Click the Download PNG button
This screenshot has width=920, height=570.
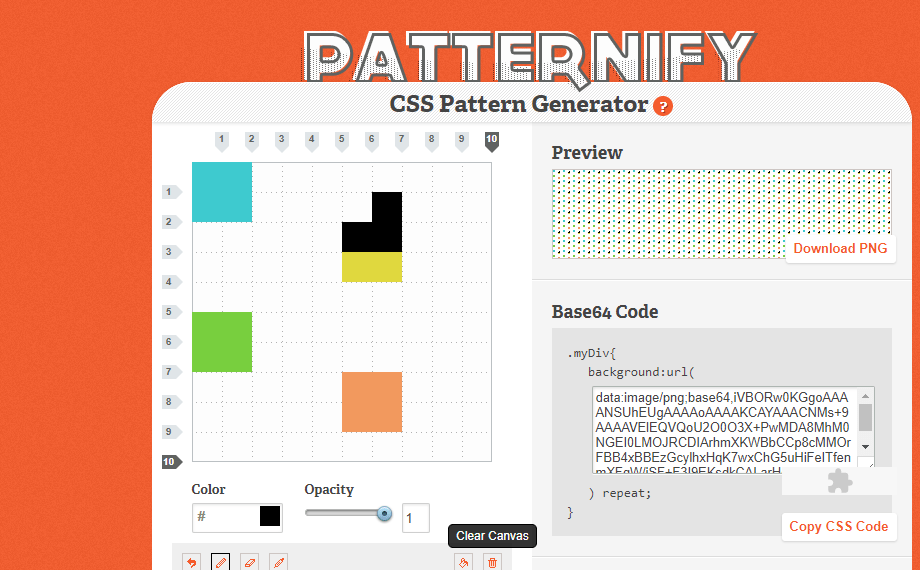[840, 248]
